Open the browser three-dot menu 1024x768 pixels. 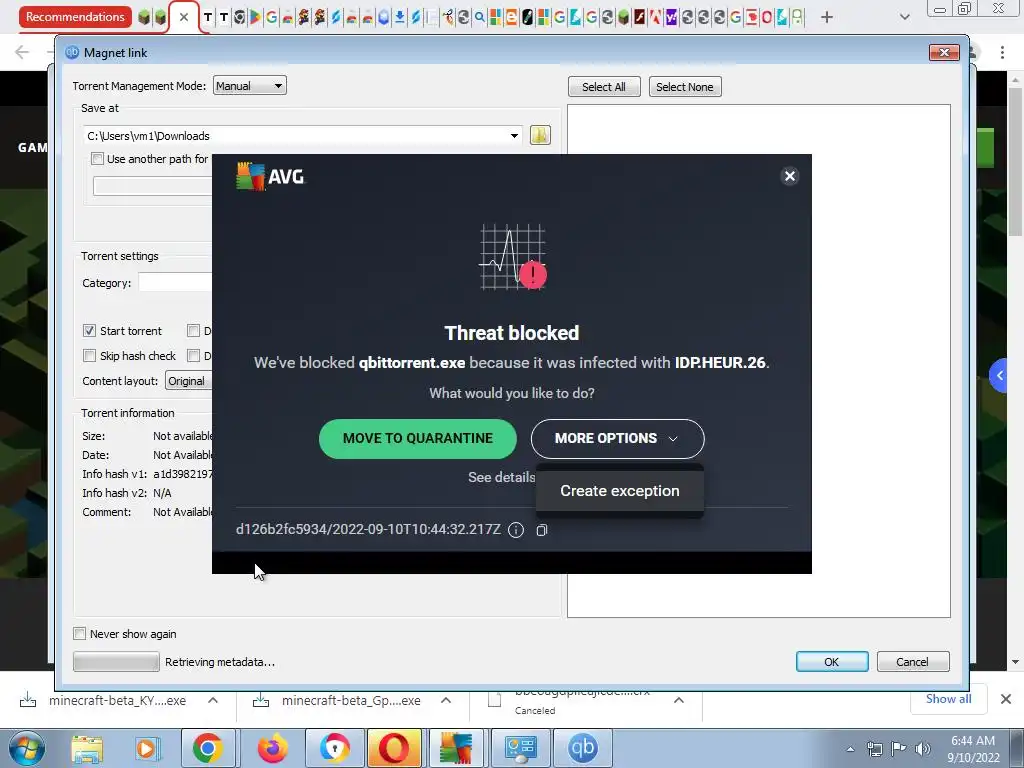click(1002, 52)
